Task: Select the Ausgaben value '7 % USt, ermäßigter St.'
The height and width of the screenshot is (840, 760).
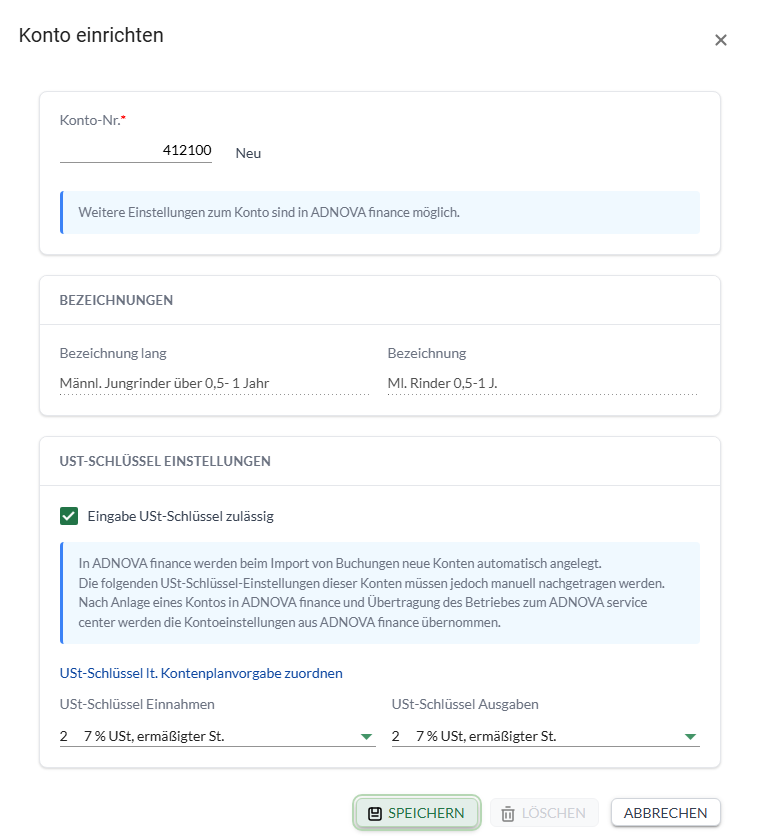Action: tap(486, 736)
